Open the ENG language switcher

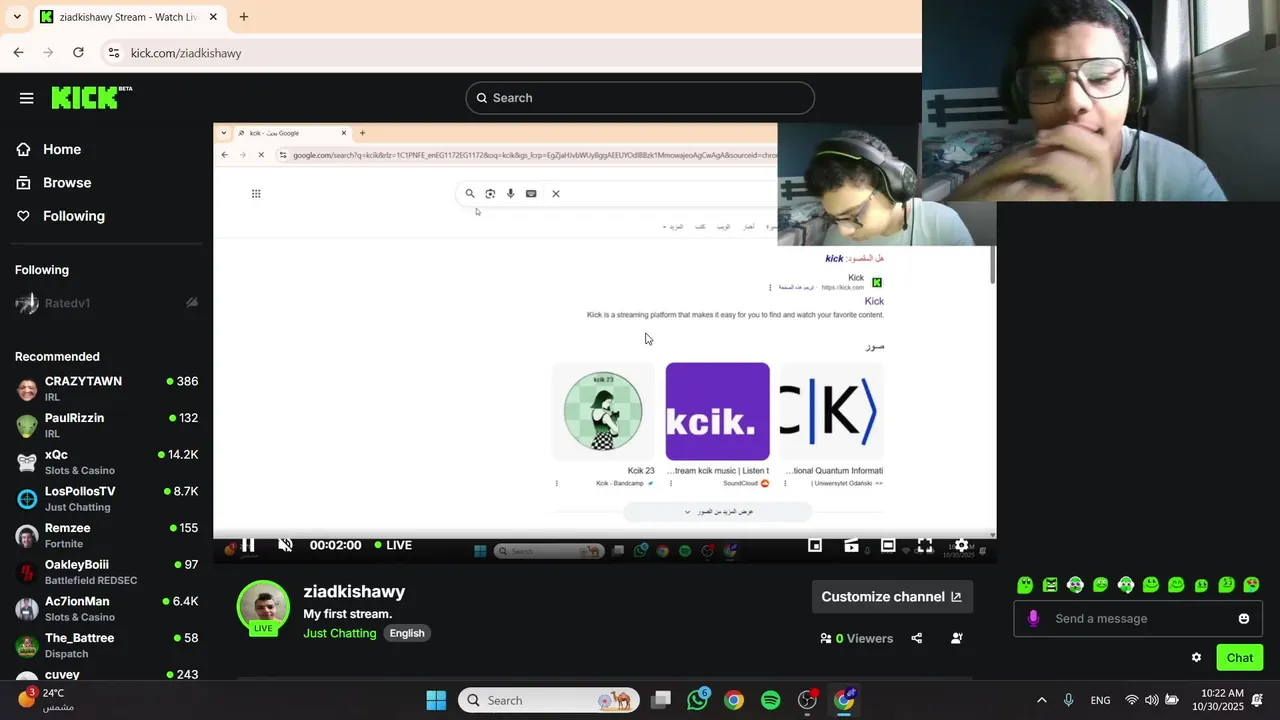click(1100, 700)
